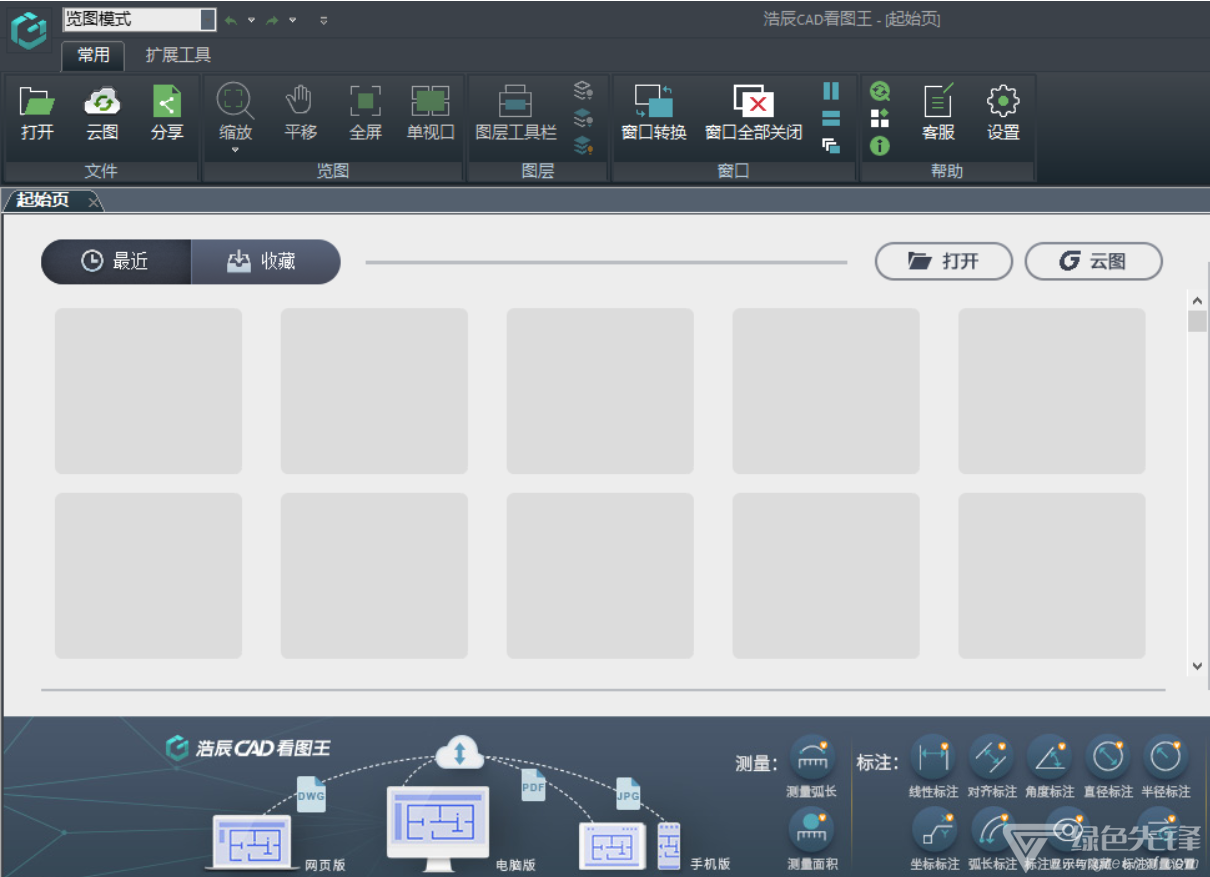
Task: Click the green circular-arrows icon in 帮助 group
Action: tap(879, 91)
